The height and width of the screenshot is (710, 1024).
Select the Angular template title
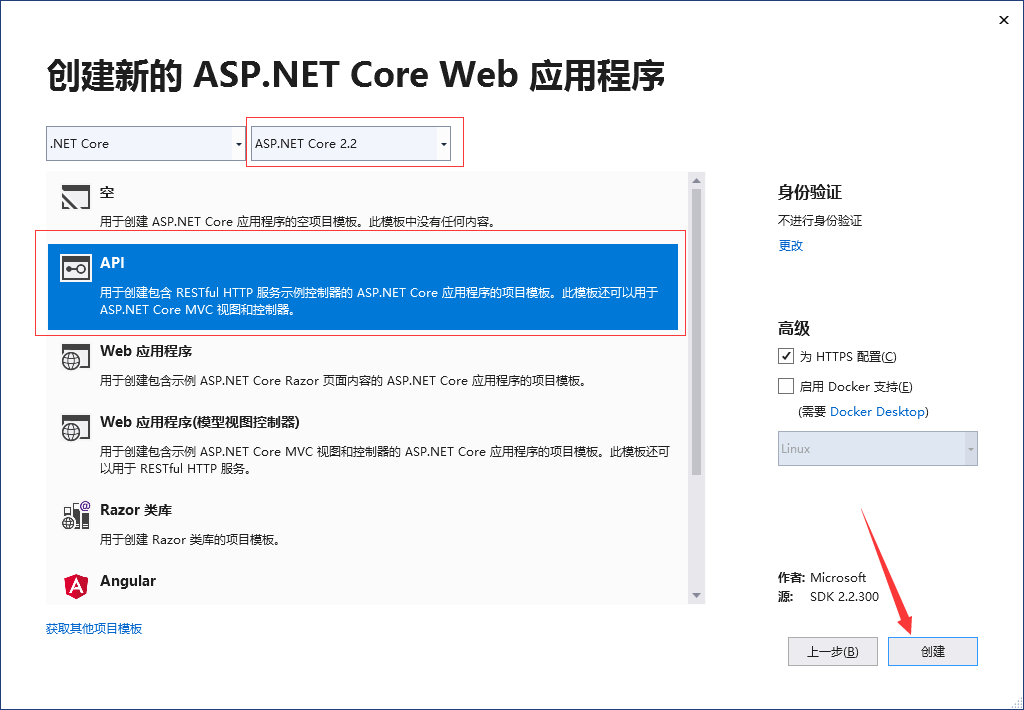[128, 581]
